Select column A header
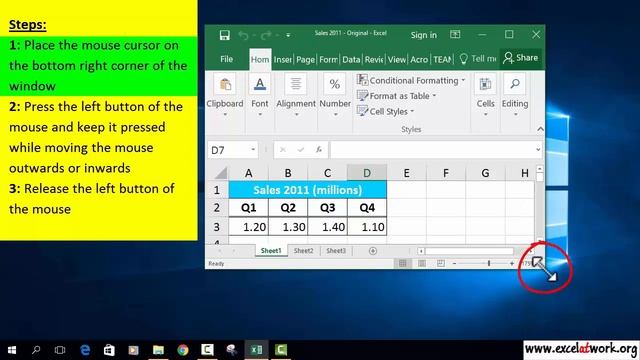The width and height of the screenshot is (640, 360). 249,173
